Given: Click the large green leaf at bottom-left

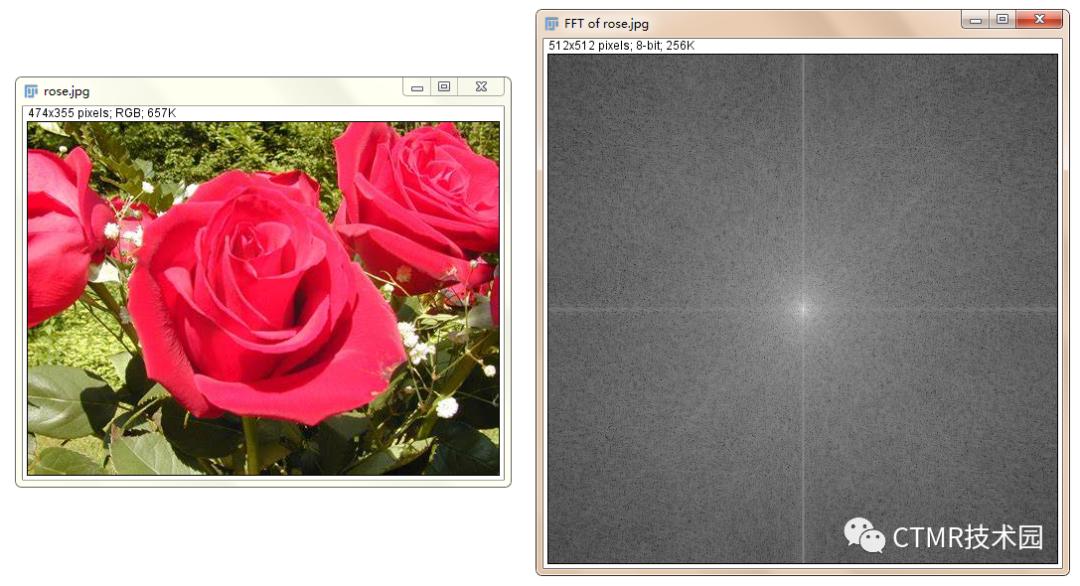Looking at the screenshot, I should [x=68, y=400].
